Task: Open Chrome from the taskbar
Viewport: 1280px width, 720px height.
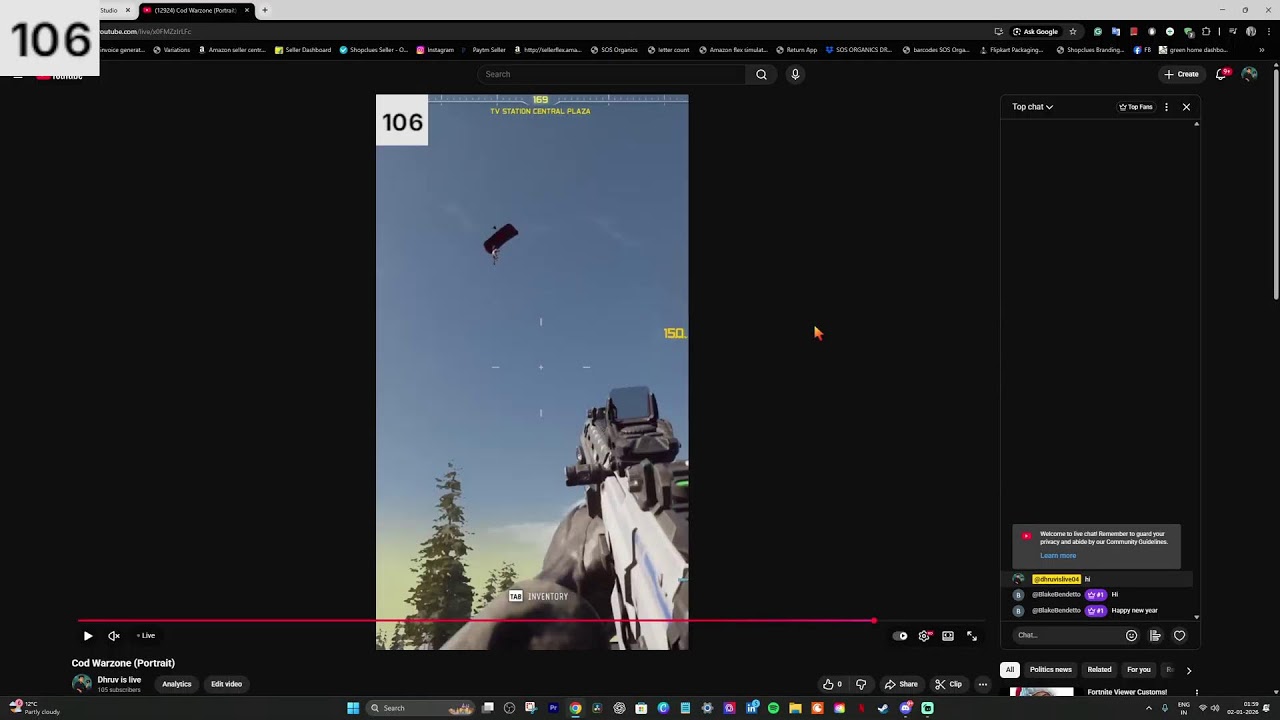Action: pos(575,708)
